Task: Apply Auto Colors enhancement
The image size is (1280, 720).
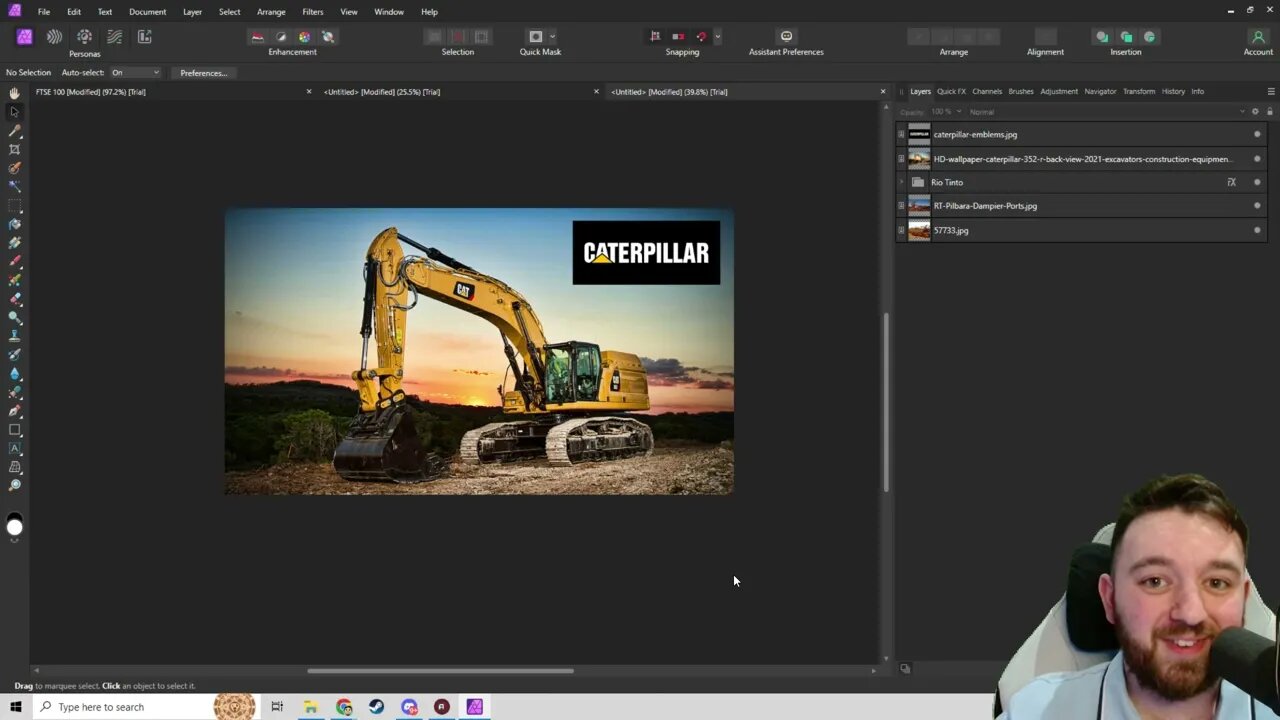Action: click(x=304, y=37)
